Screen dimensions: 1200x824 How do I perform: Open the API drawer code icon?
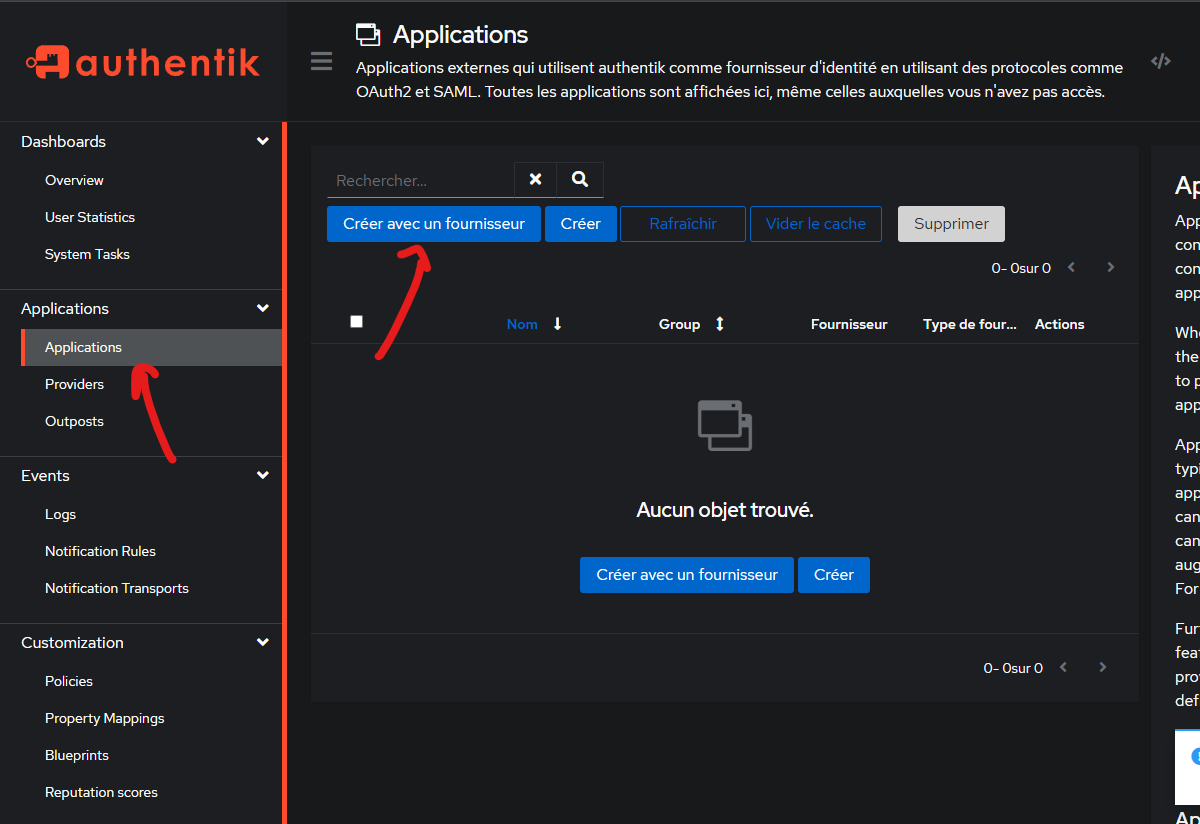[x=1160, y=61]
